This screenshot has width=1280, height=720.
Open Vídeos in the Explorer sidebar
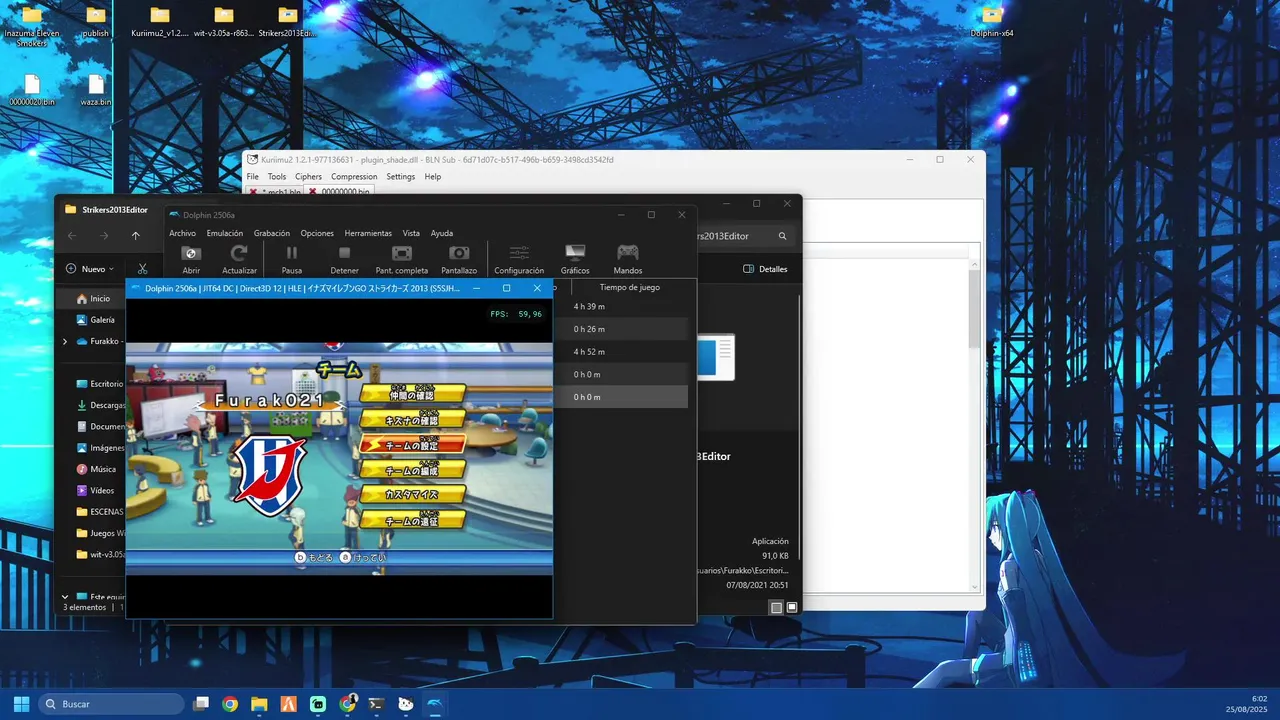pyautogui.click(x=96, y=491)
